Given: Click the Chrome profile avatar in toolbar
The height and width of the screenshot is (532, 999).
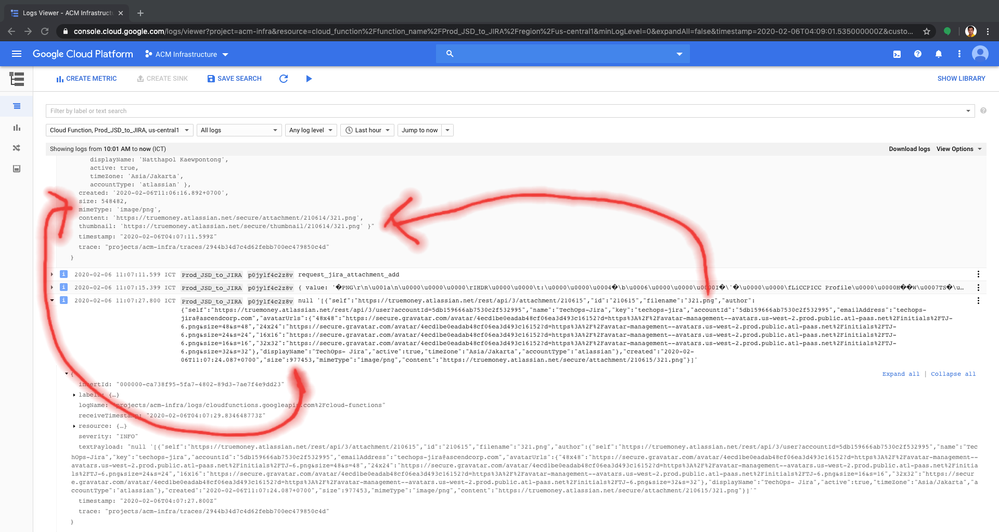Looking at the screenshot, I should (970, 31).
